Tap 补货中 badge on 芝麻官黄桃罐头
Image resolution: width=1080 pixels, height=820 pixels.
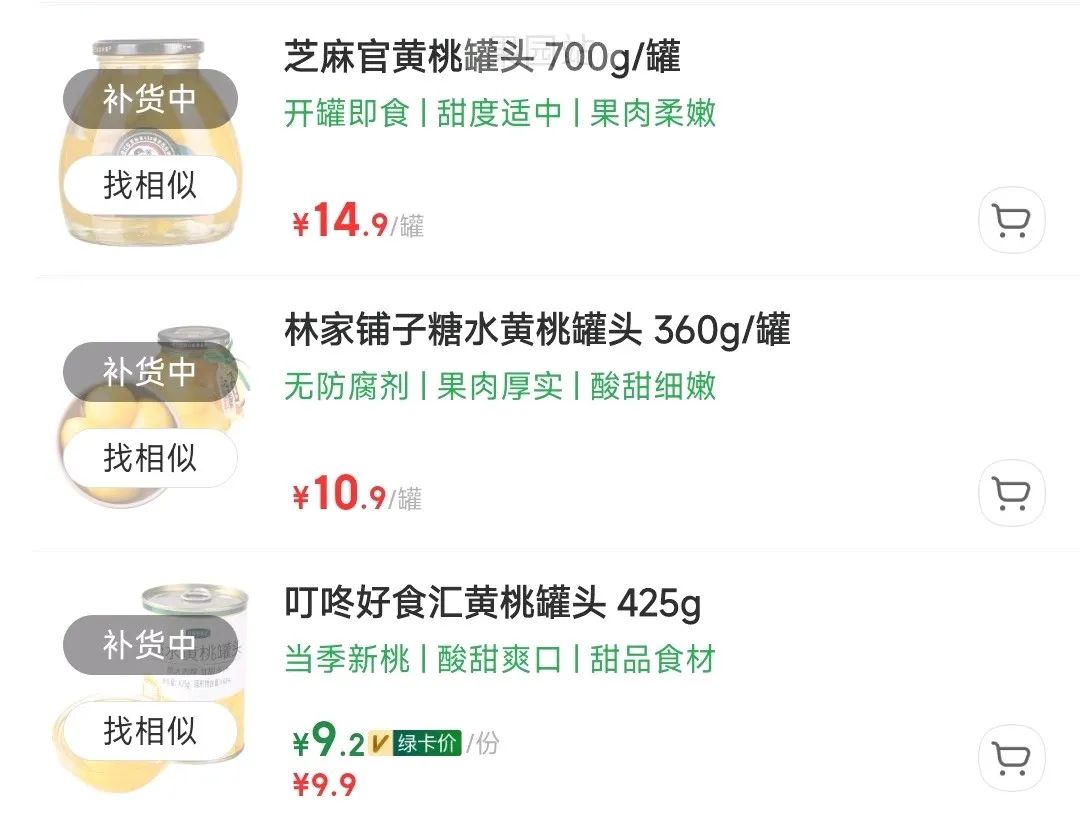tap(150, 99)
